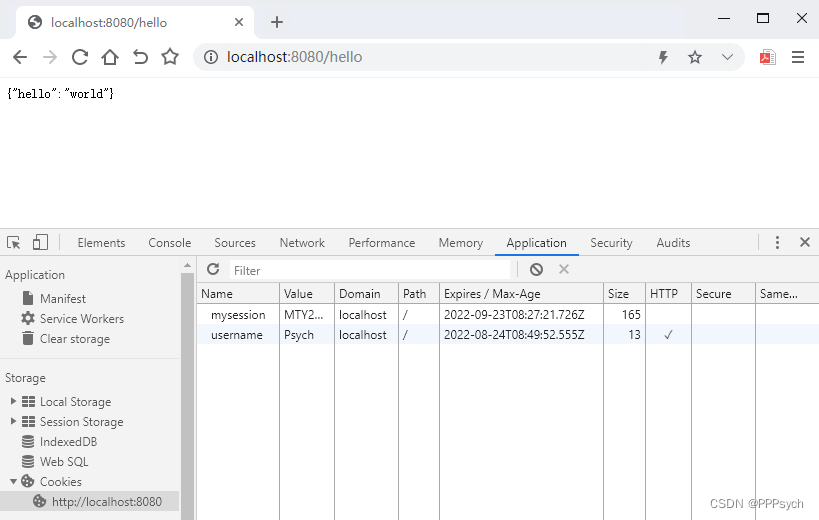The height and width of the screenshot is (520, 819).
Task: Sort cookies by Path column header
Action: point(419,294)
